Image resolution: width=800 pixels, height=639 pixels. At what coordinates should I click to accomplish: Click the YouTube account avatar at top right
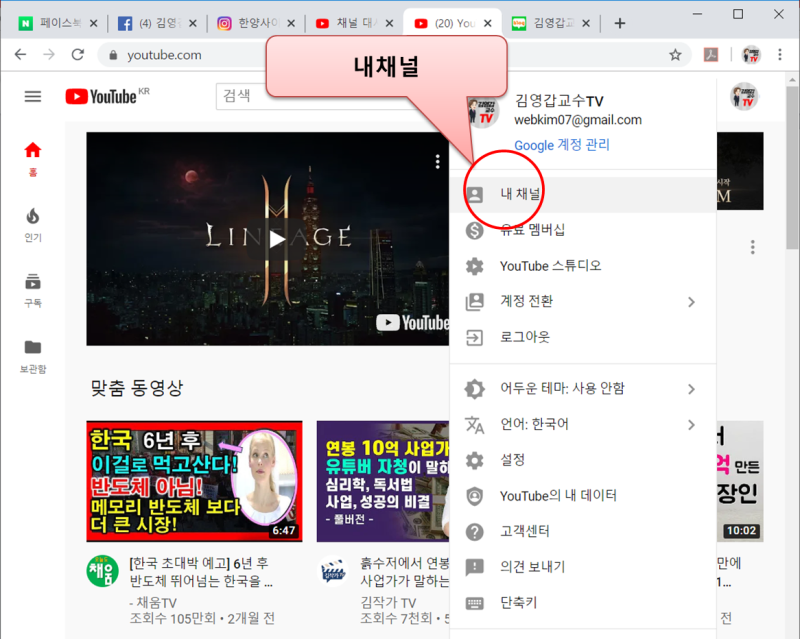pyautogui.click(x=744, y=96)
